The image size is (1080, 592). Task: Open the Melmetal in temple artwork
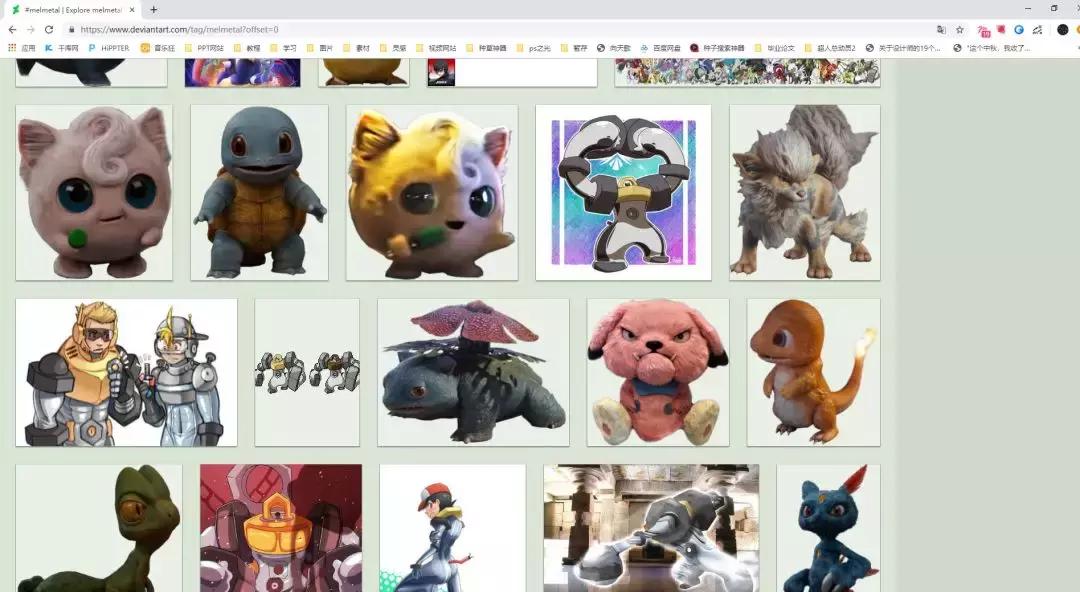[x=651, y=528]
